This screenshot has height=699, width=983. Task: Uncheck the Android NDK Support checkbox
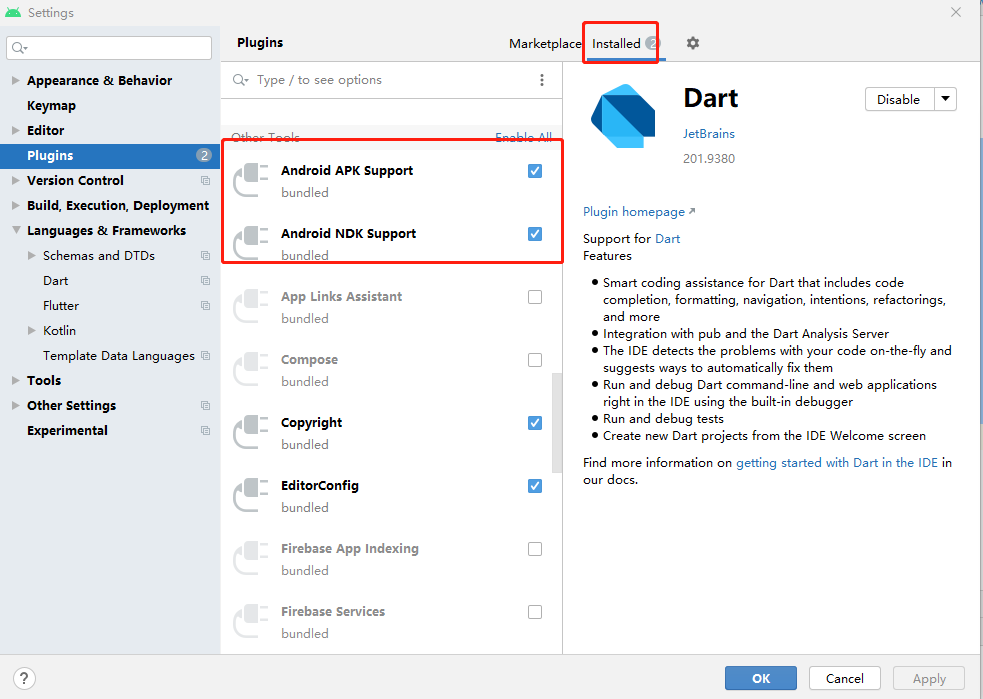[535, 234]
